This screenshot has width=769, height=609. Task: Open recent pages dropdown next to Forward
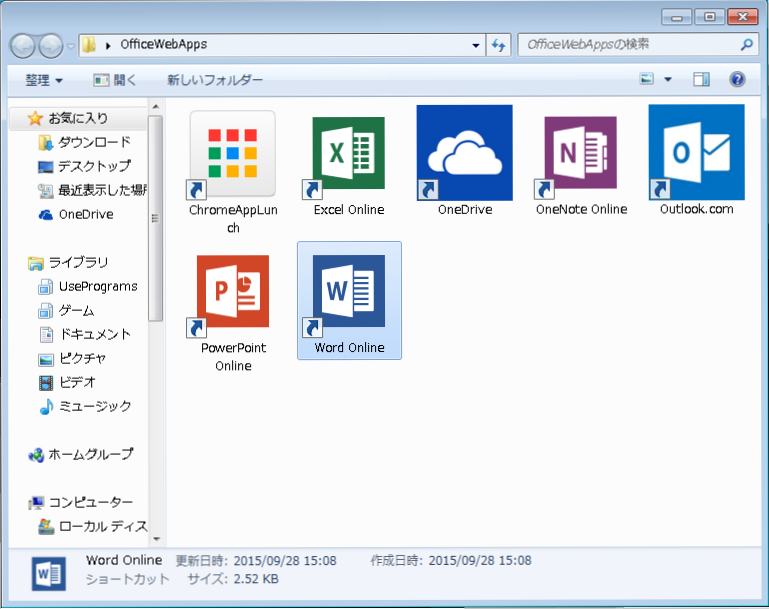[71, 46]
